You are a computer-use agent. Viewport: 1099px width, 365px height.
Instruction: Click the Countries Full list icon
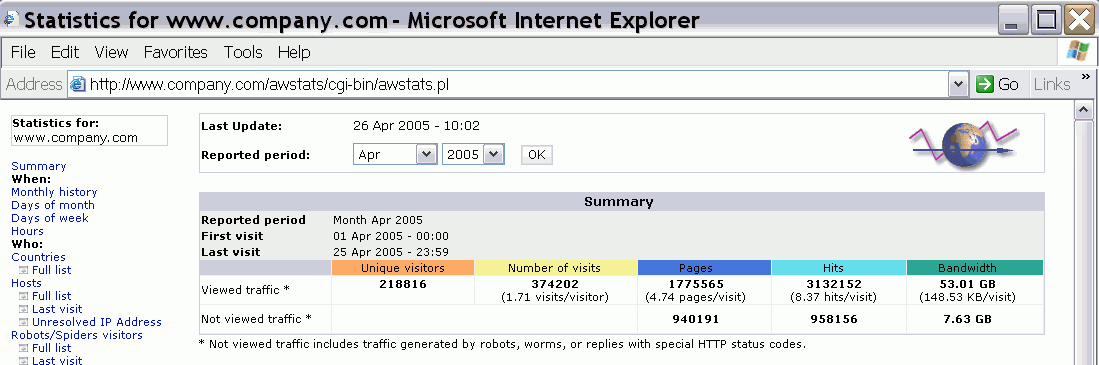pyautogui.click(x=24, y=270)
